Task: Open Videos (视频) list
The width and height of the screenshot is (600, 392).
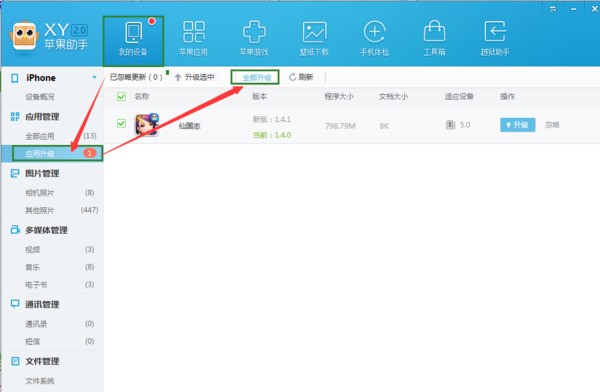Action: pos(33,250)
